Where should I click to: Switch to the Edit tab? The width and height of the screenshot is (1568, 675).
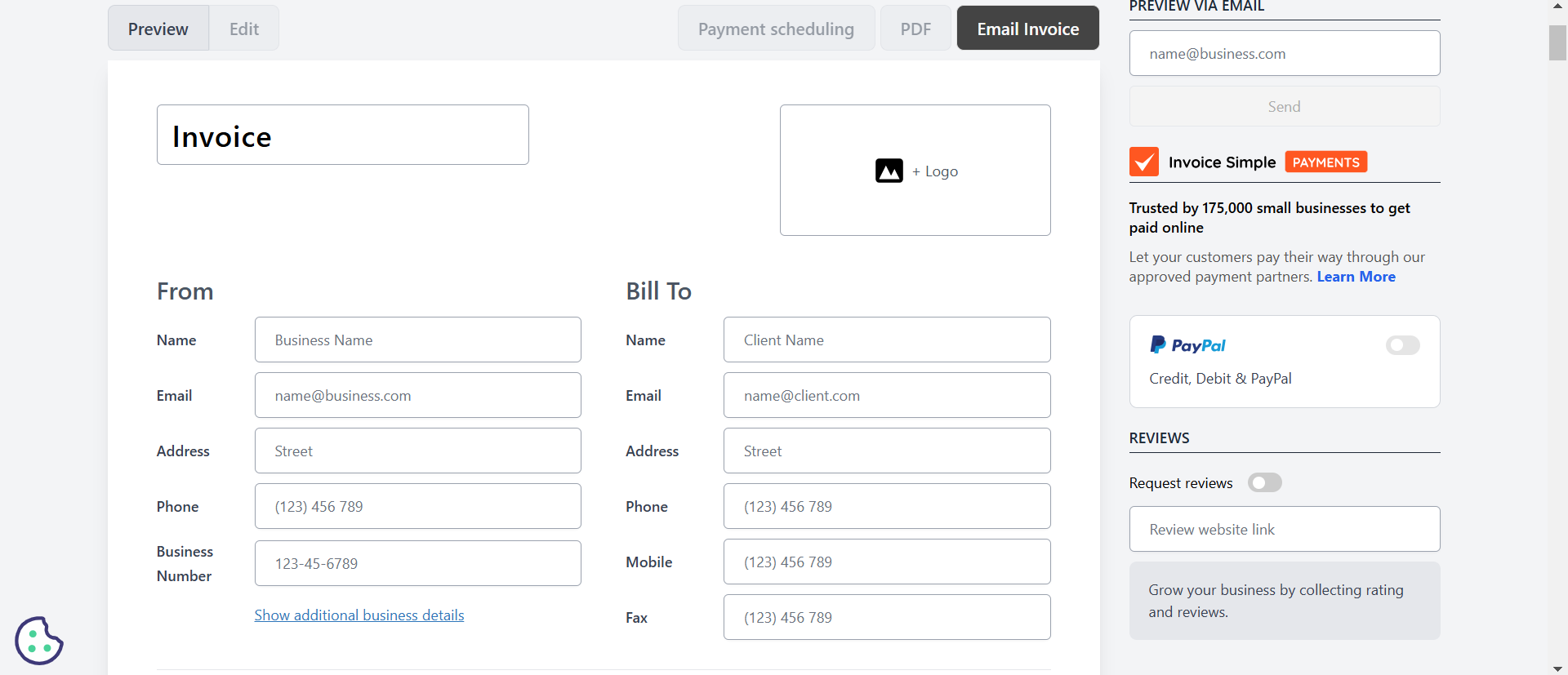[244, 29]
